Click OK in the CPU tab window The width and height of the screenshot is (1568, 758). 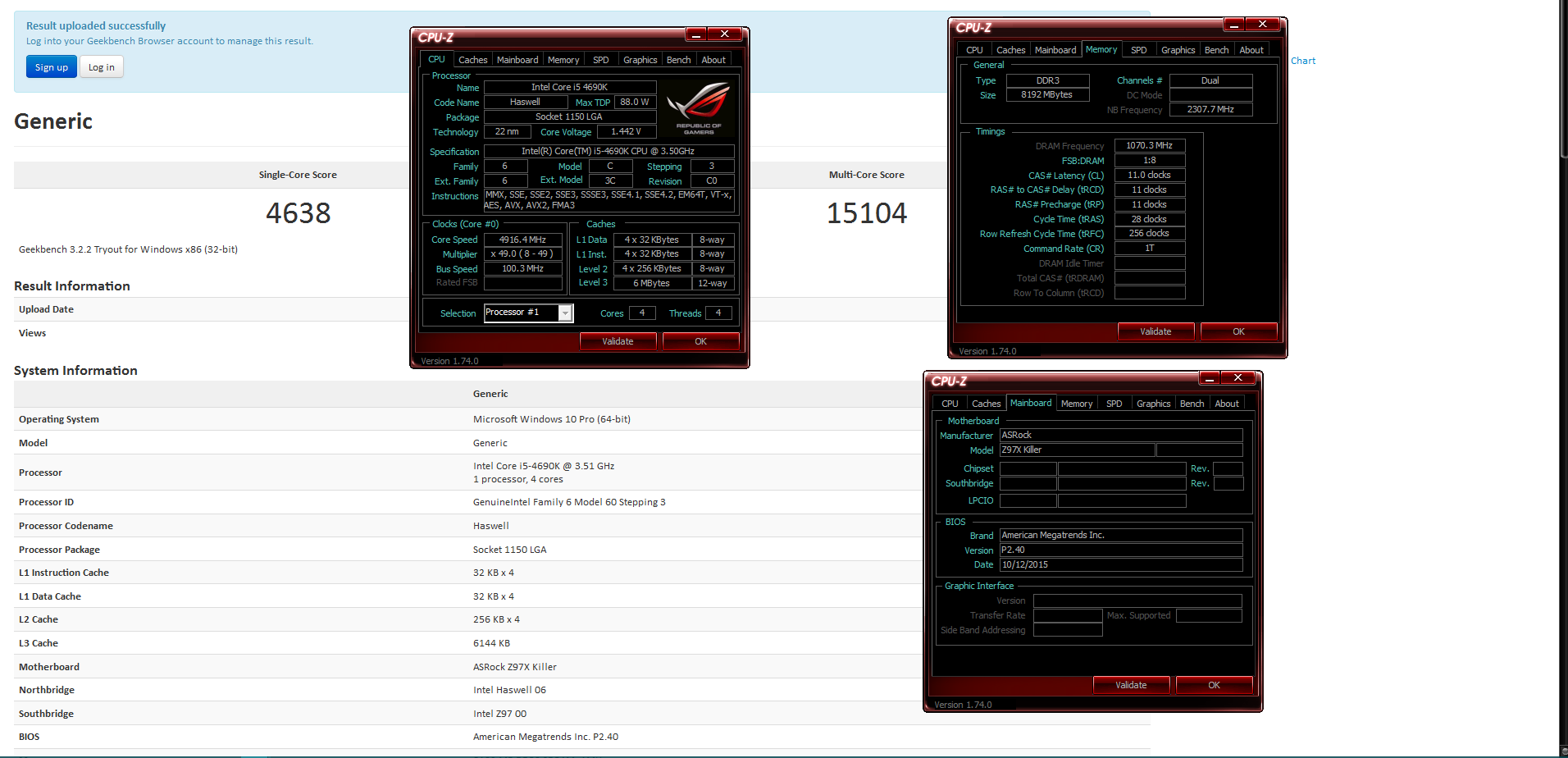(x=700, y=341)
